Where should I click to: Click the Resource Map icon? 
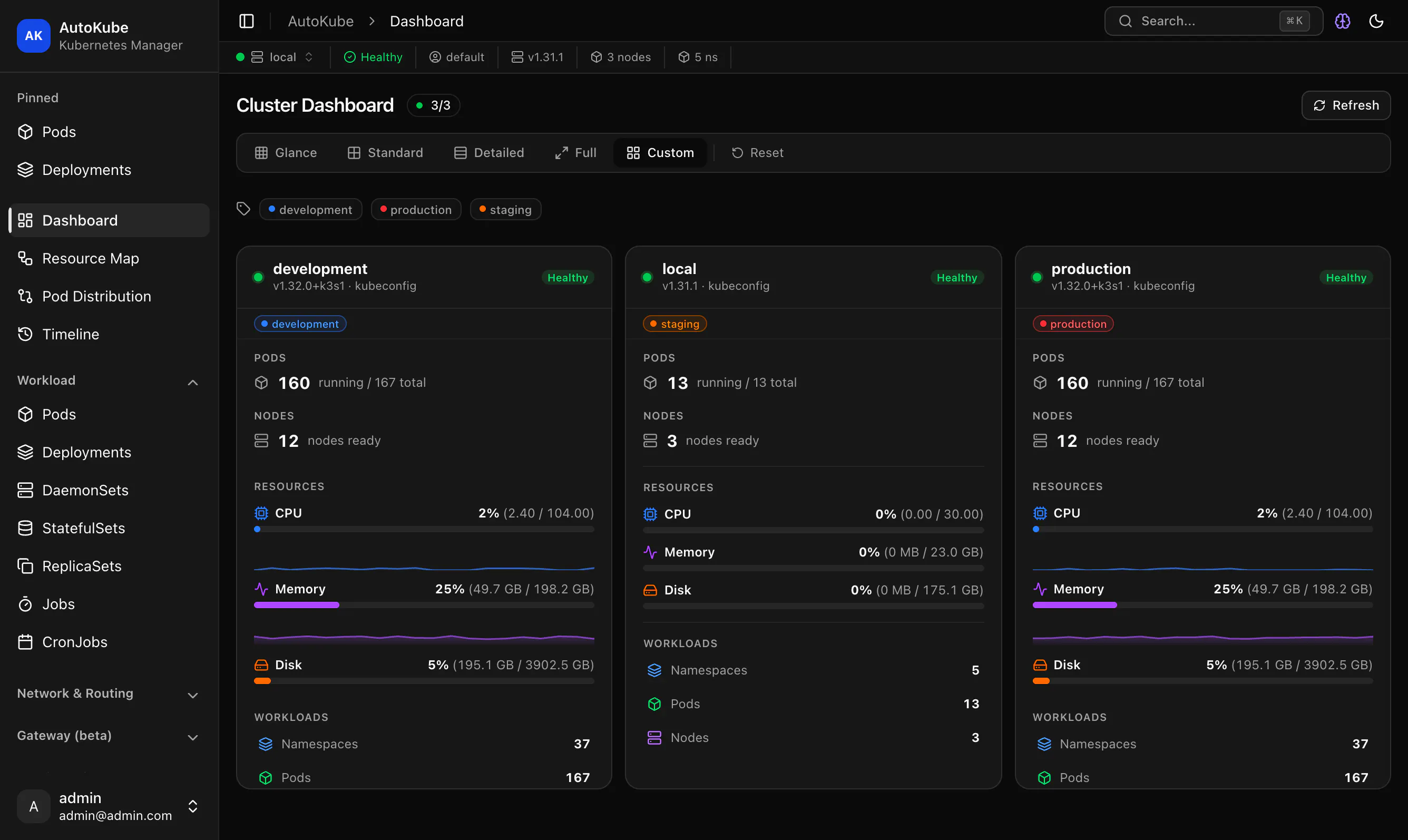(x=25, y=258)
